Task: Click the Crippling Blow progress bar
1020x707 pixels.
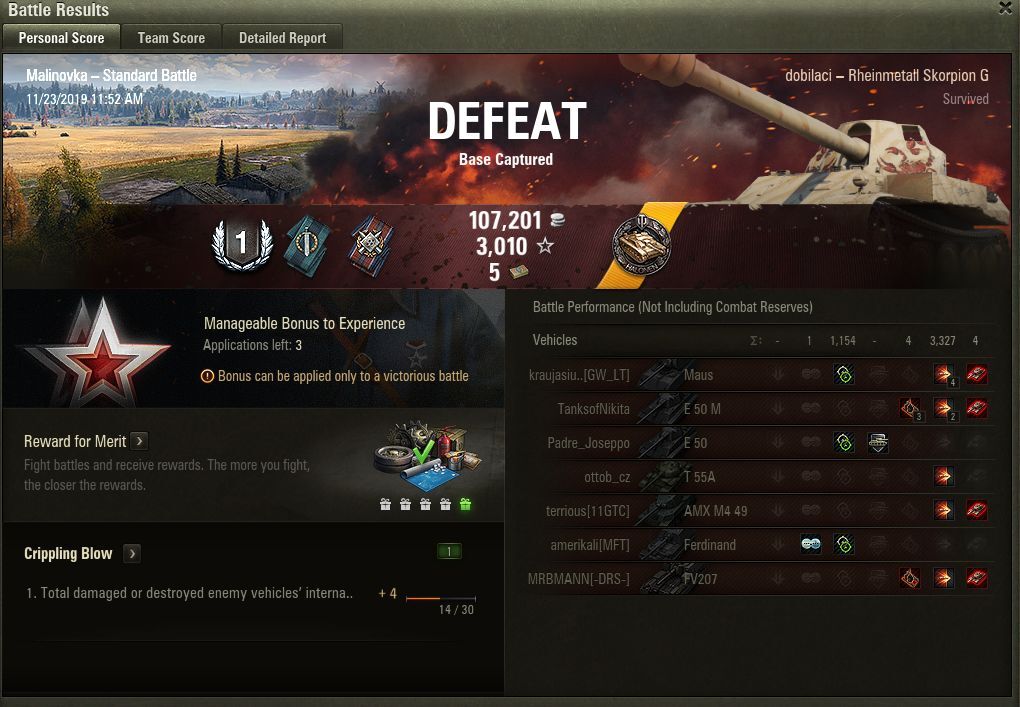Action: point(440,598)
